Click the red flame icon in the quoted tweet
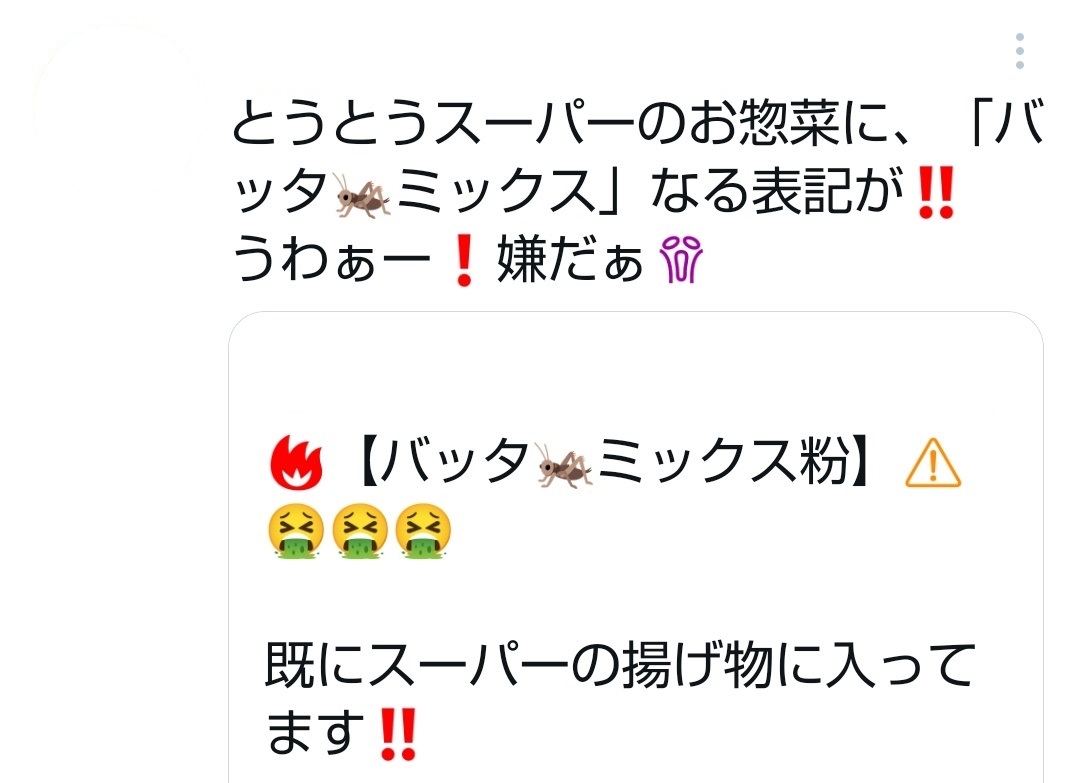Image resolution: width=1080 pixels, height=783 pixels. [x=295, y=463]
